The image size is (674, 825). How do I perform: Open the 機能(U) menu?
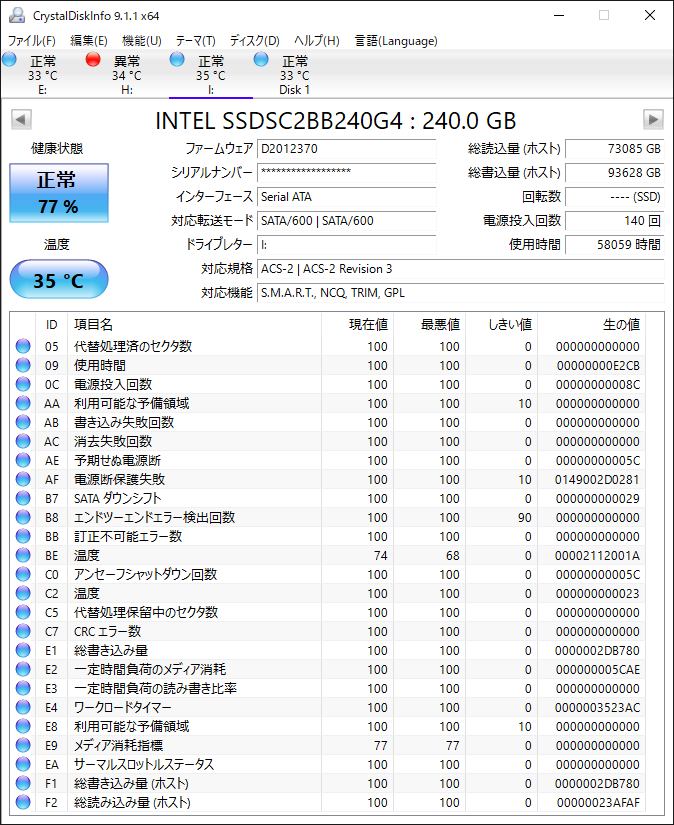pos(141,40)
